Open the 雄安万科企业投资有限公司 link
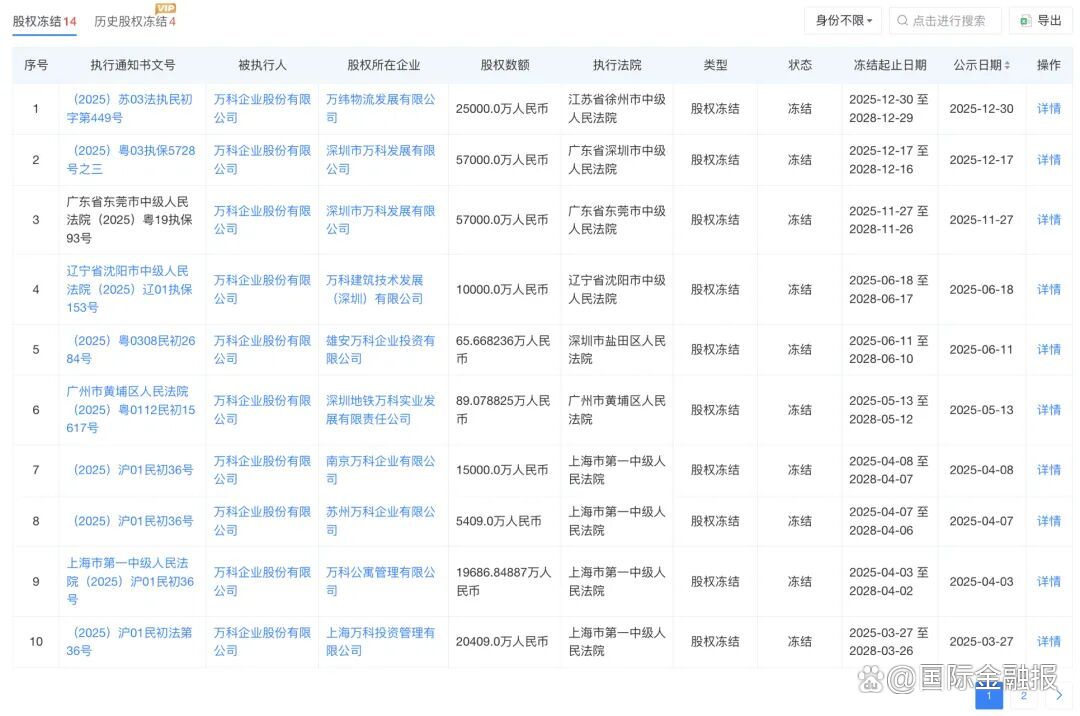1080x716 pixels. (x=380, y=349)
